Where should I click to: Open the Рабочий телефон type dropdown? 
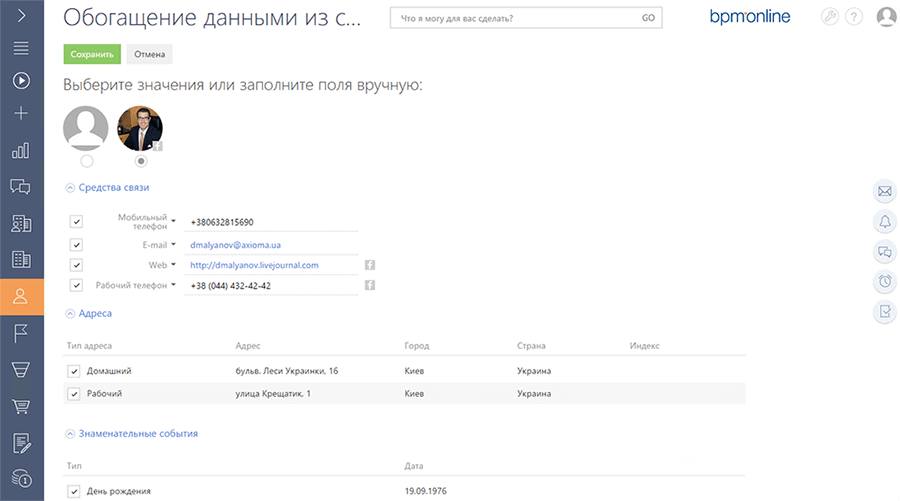click(173, 285)
